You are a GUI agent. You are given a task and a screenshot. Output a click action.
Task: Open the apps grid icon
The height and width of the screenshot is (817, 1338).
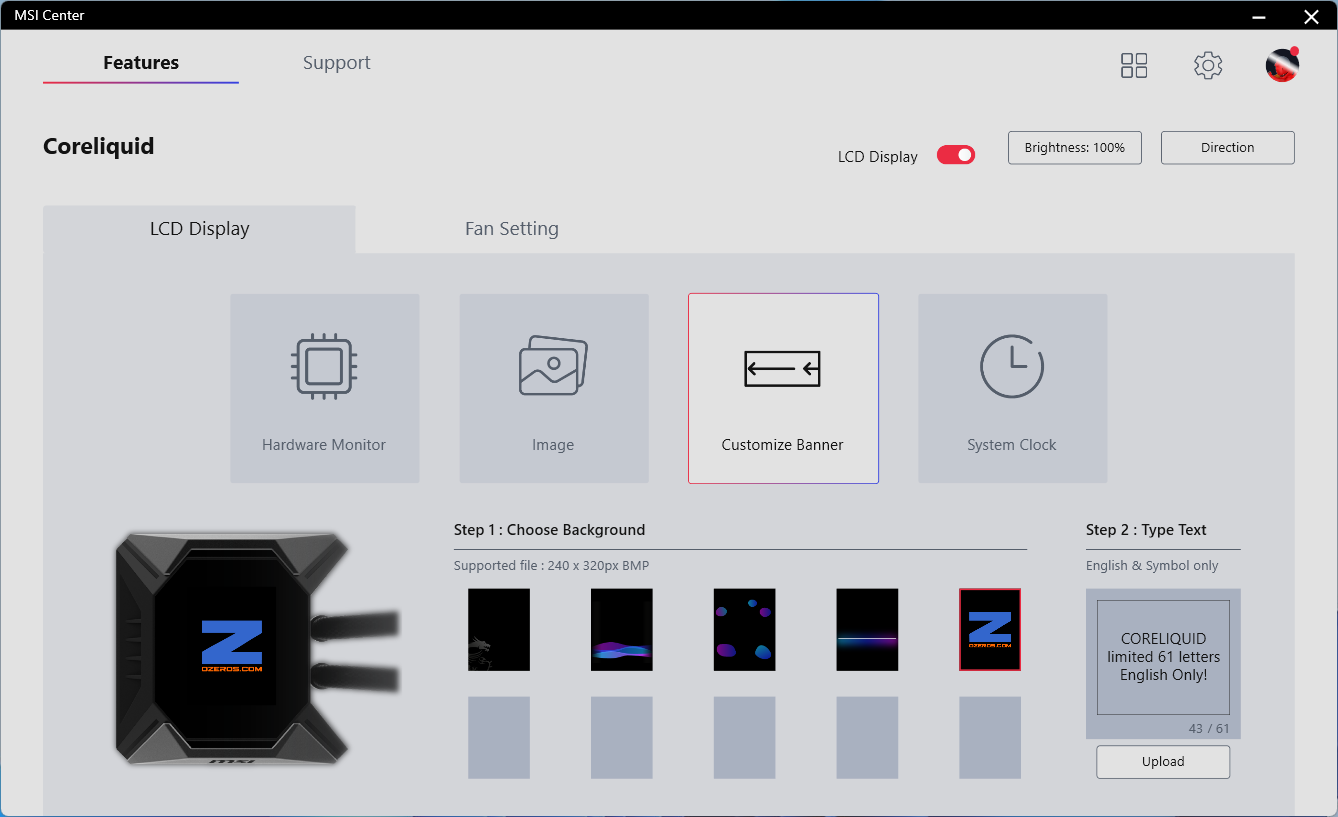point(1134,66)
